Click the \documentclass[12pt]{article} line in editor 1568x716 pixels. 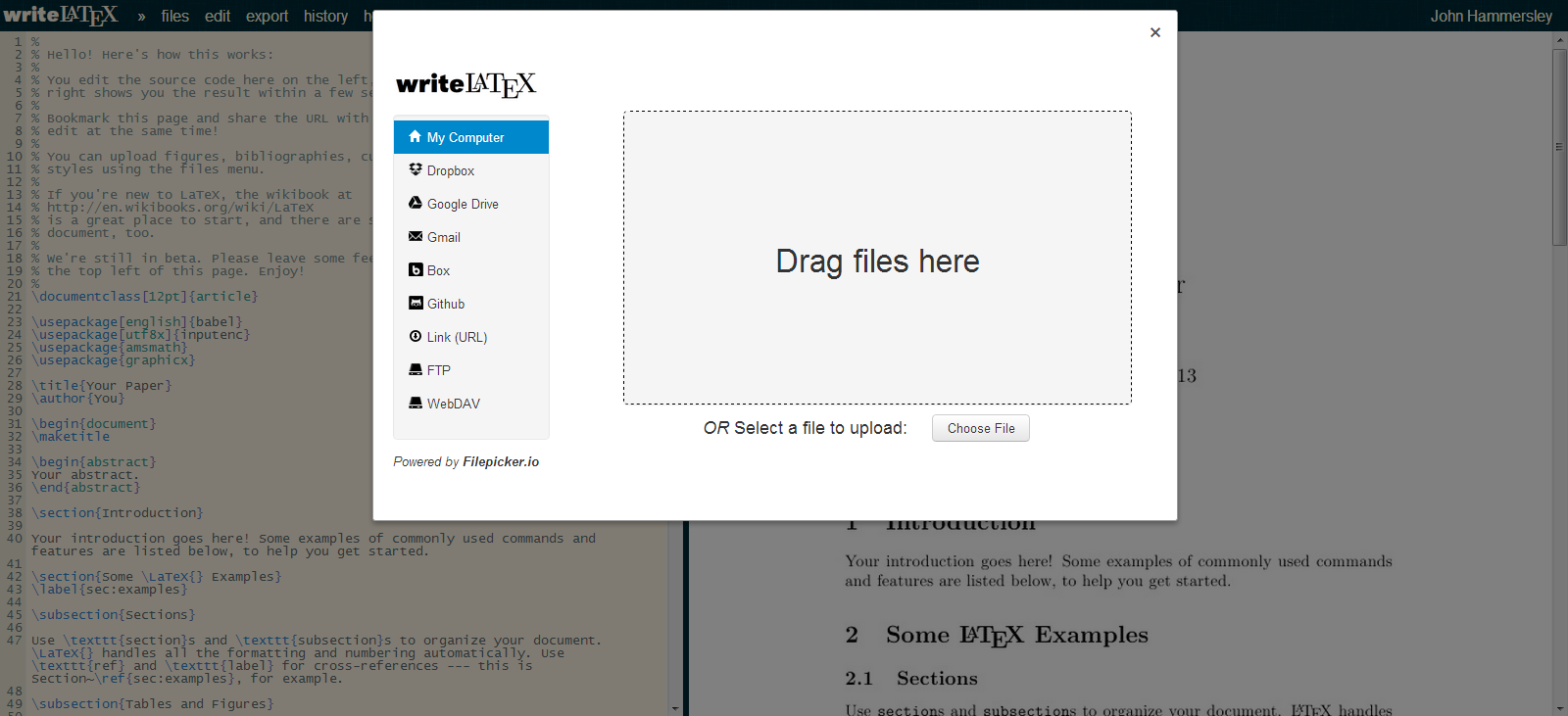tap(145, 296)
